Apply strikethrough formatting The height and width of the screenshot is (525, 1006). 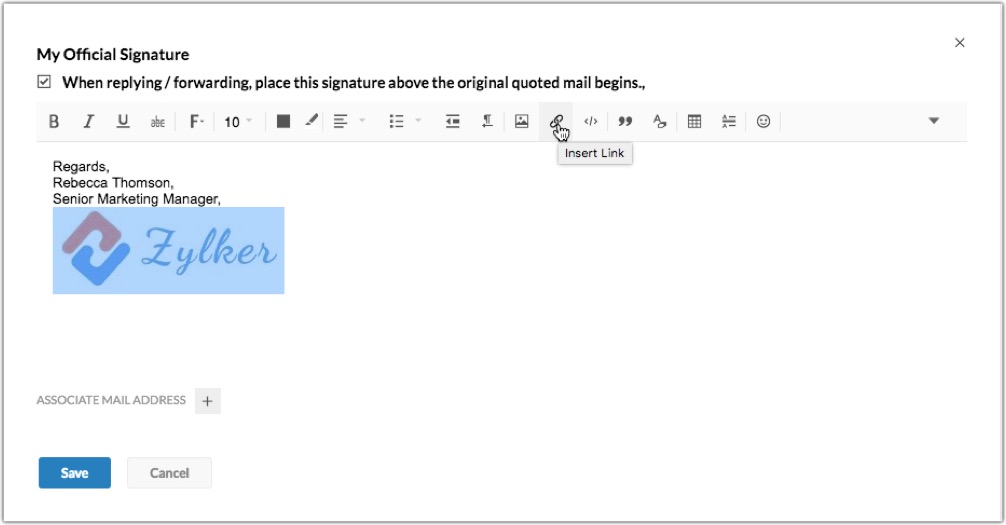[157, 121]
